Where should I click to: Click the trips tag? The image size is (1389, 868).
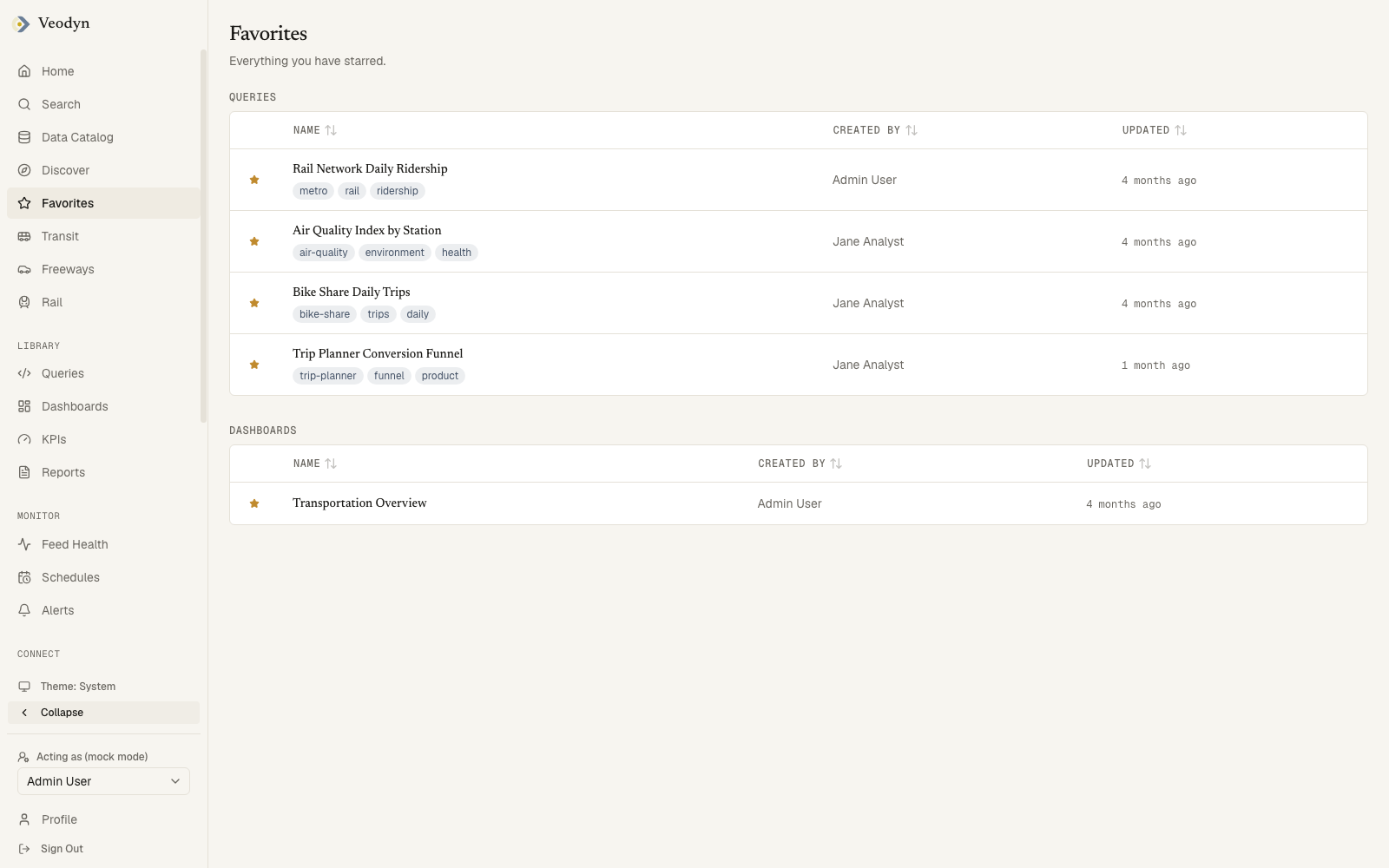379,314
